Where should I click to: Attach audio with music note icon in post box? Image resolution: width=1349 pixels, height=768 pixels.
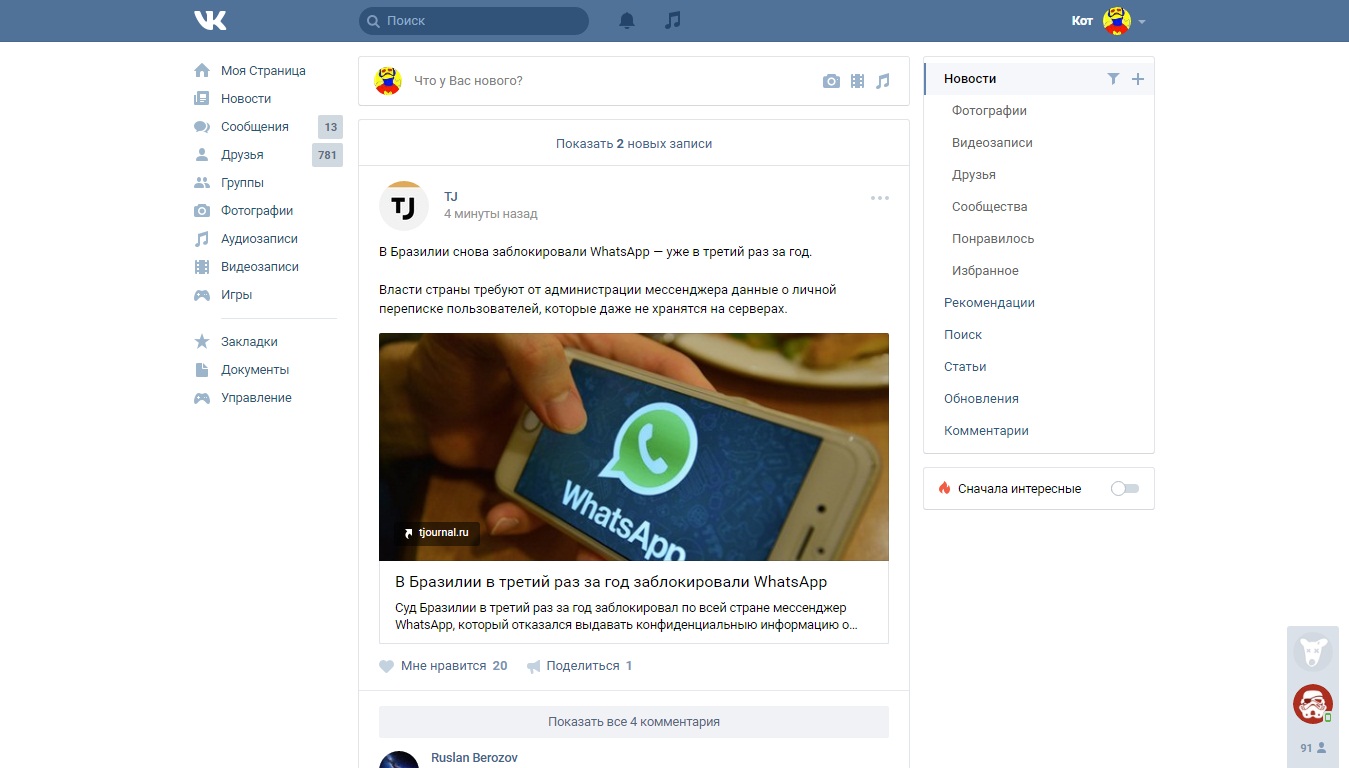883,81
